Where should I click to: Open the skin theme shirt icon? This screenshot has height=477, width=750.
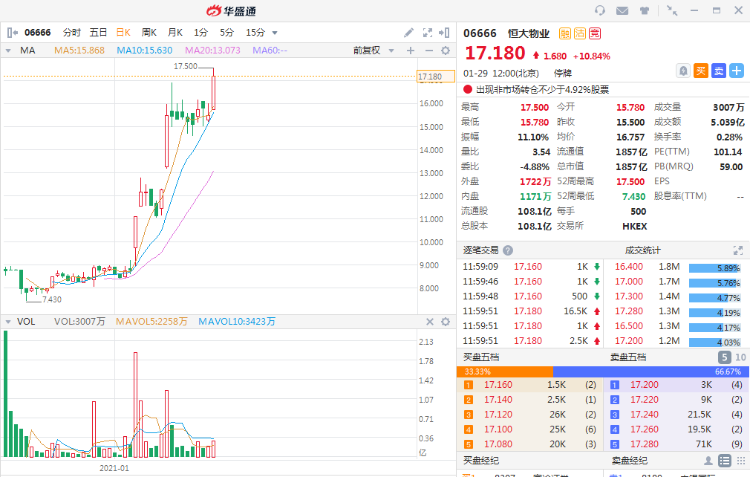point(644,11)
